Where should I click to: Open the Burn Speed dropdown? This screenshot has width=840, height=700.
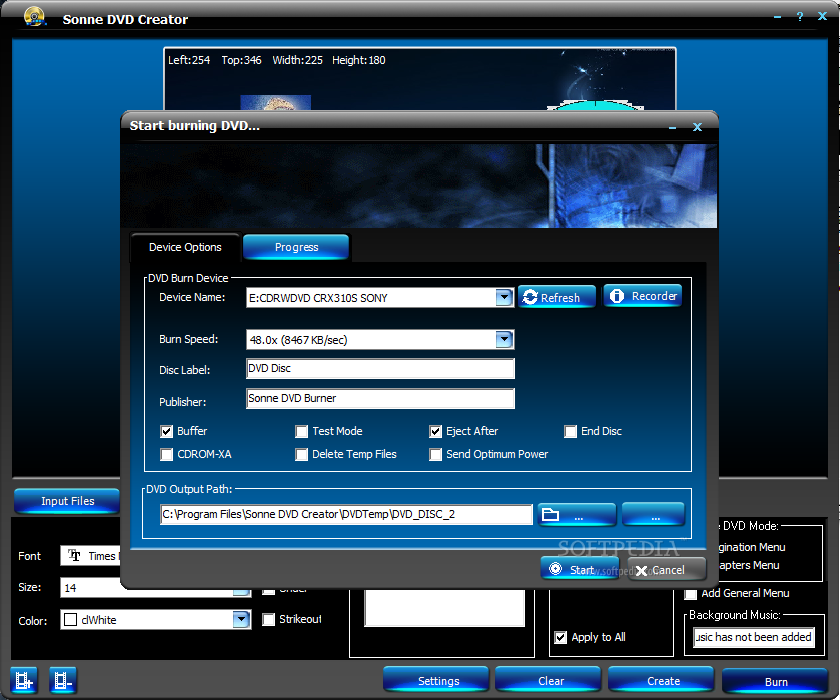[504, 340]
